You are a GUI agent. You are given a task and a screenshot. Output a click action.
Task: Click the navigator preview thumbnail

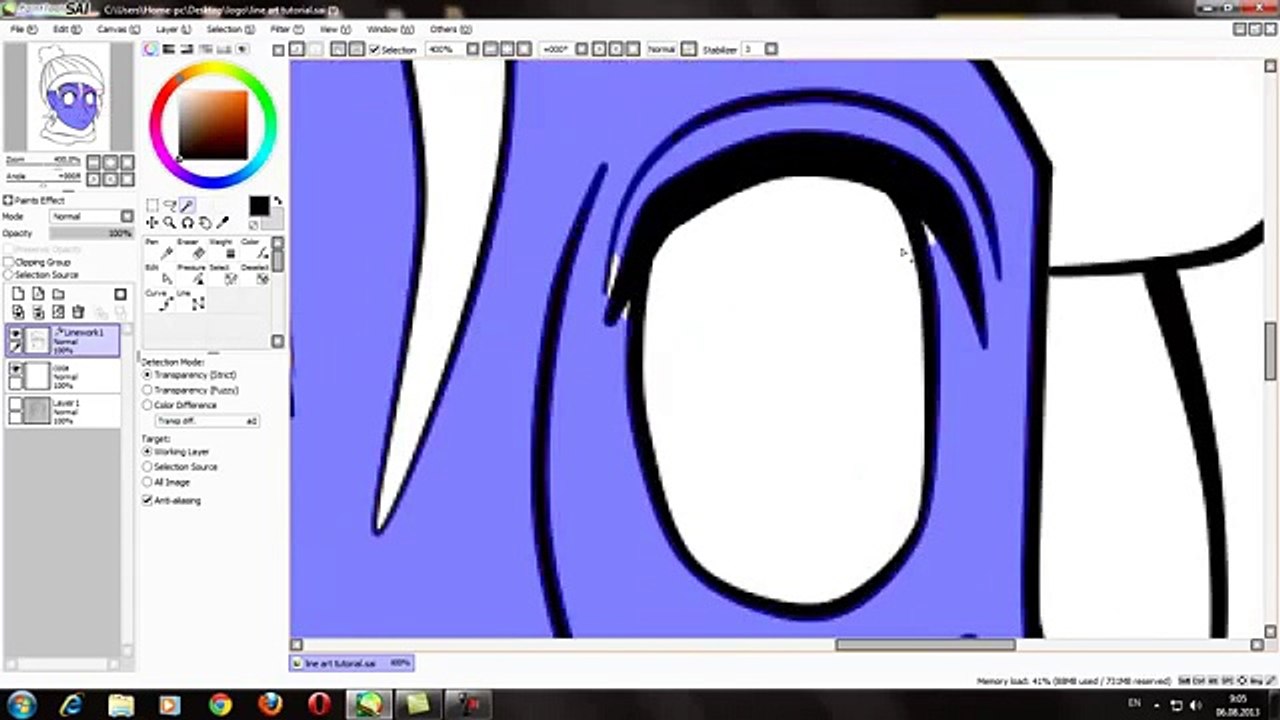pyautogui.click(x=68, y=95)
